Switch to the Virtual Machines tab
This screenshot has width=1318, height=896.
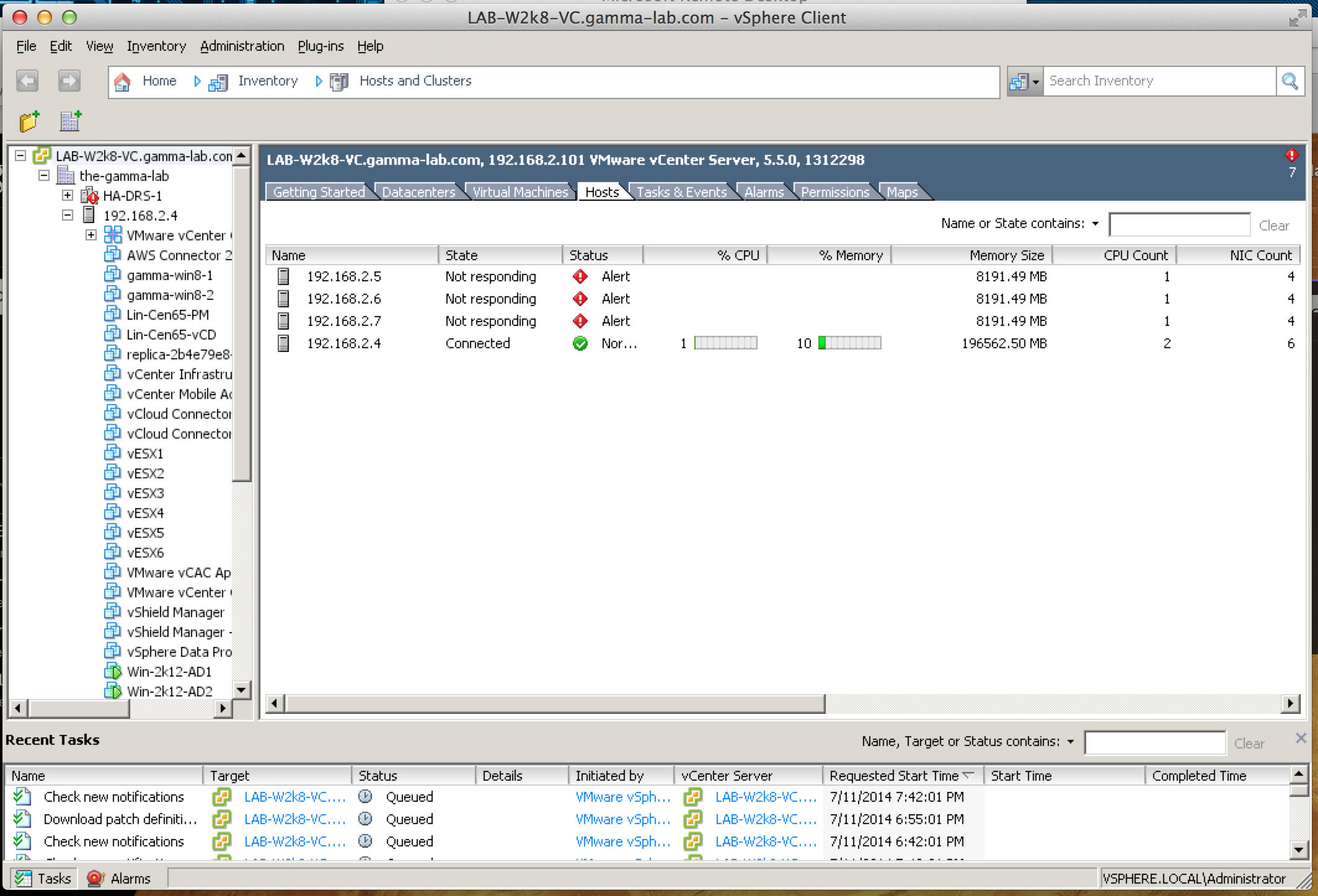[520, 192]
